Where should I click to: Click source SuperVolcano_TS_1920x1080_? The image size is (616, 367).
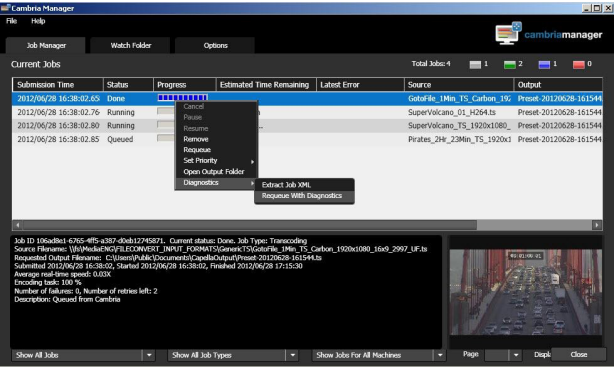pyautogui.click(x=459, y=126)
